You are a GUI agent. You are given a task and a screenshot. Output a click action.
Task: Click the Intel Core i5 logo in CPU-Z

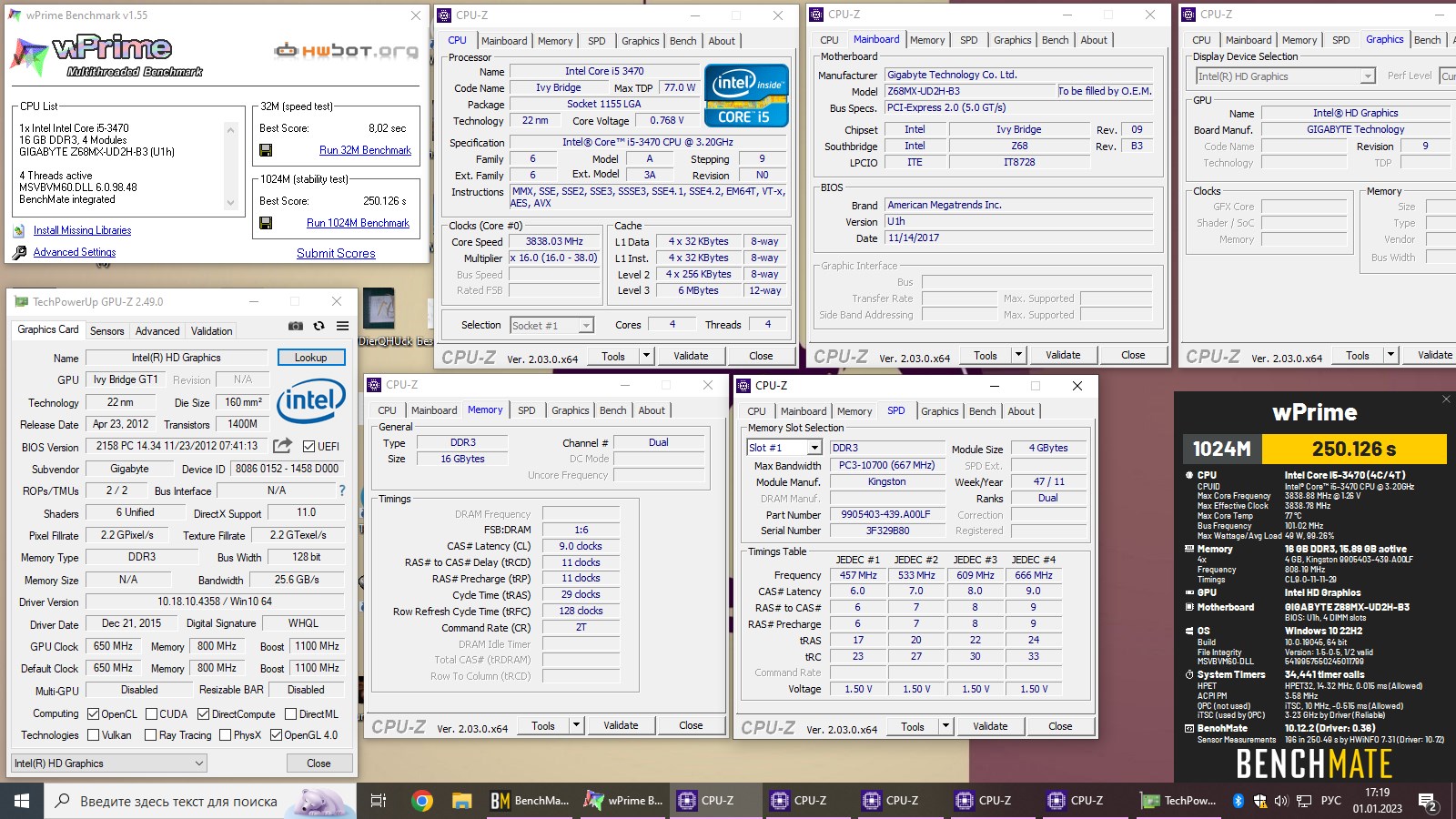[x=746, y=96]
